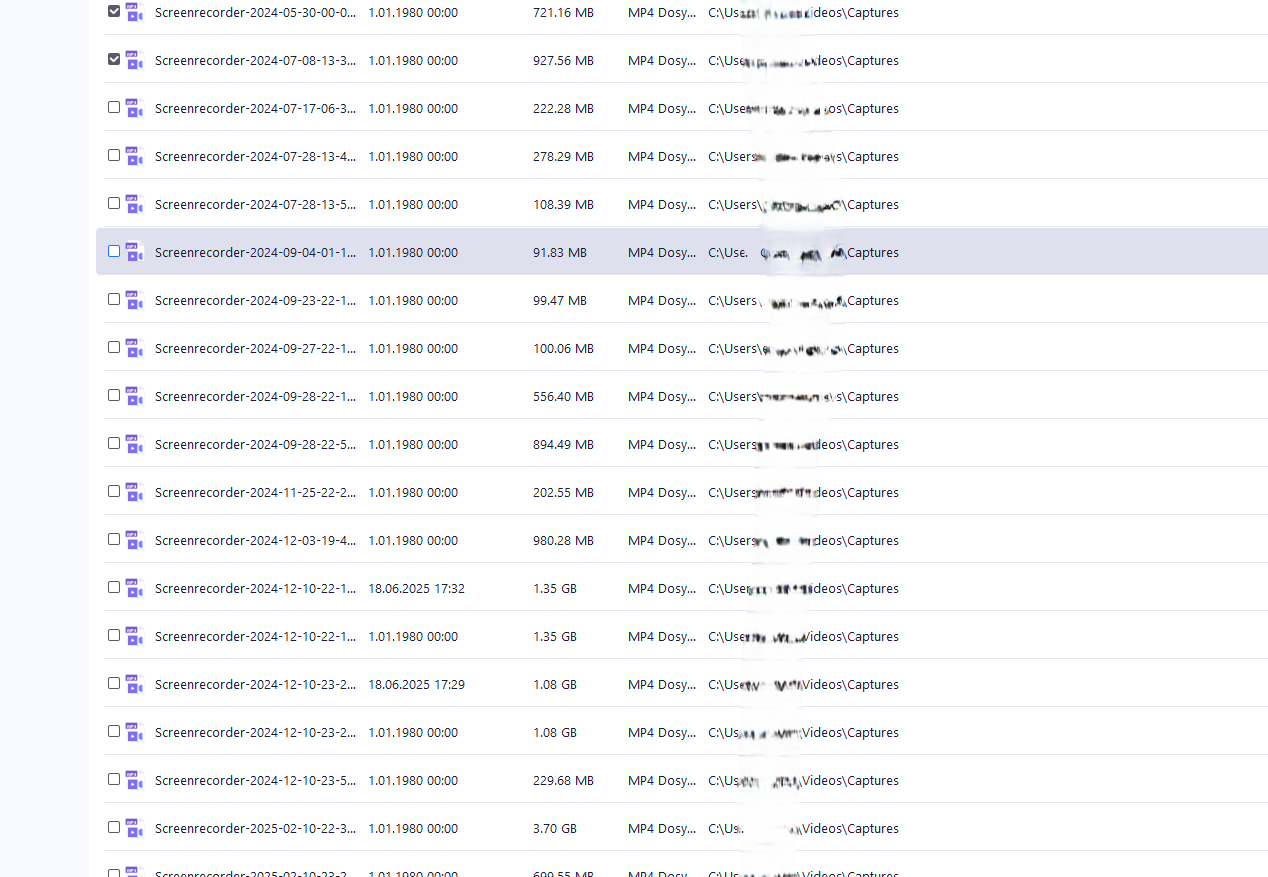
Task: Click the 100.06 MB size value
Action: pyautogui.click(x=563, y=348)
